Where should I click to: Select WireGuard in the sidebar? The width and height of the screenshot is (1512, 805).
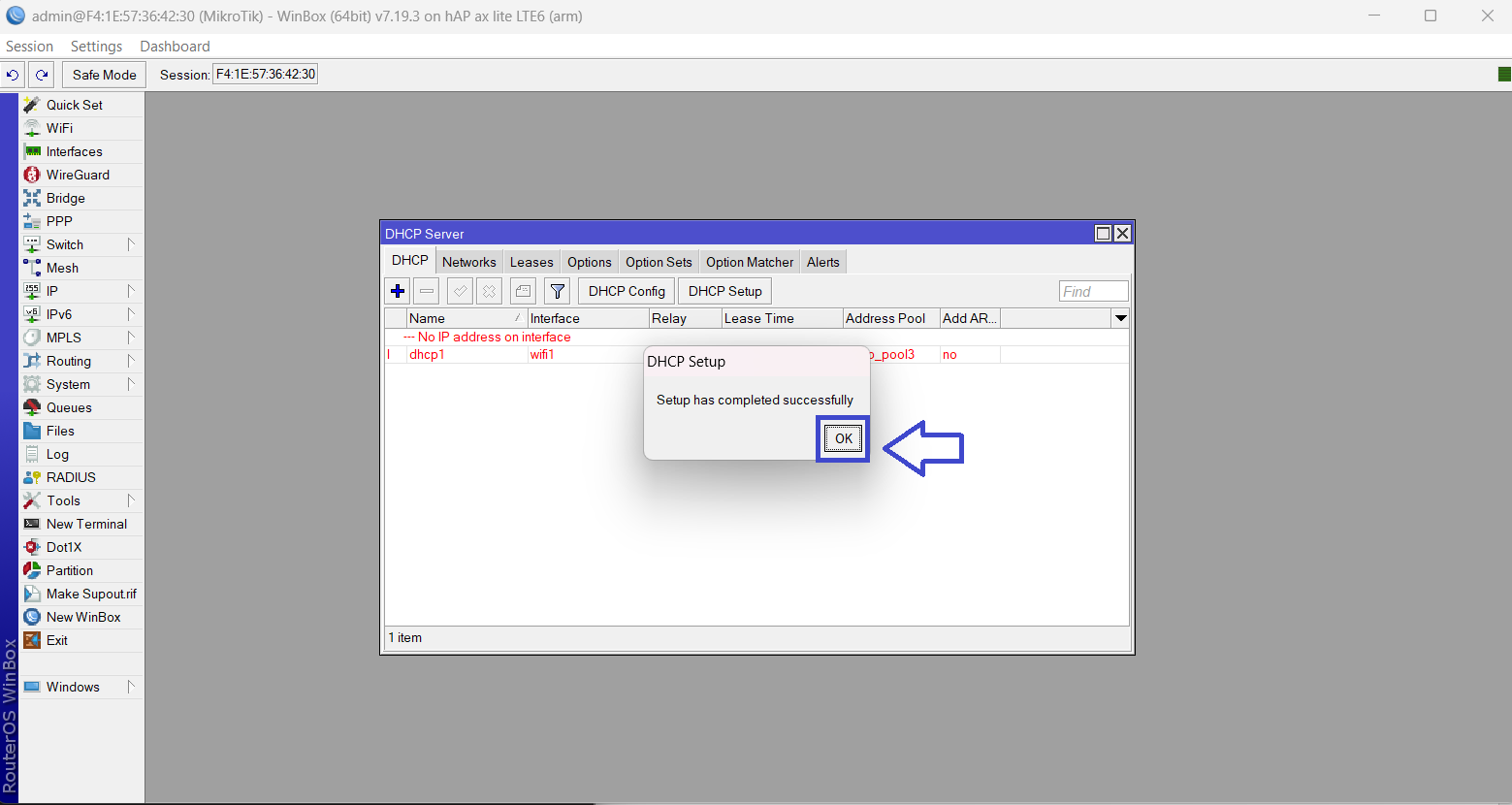click(x=81, y=175)
